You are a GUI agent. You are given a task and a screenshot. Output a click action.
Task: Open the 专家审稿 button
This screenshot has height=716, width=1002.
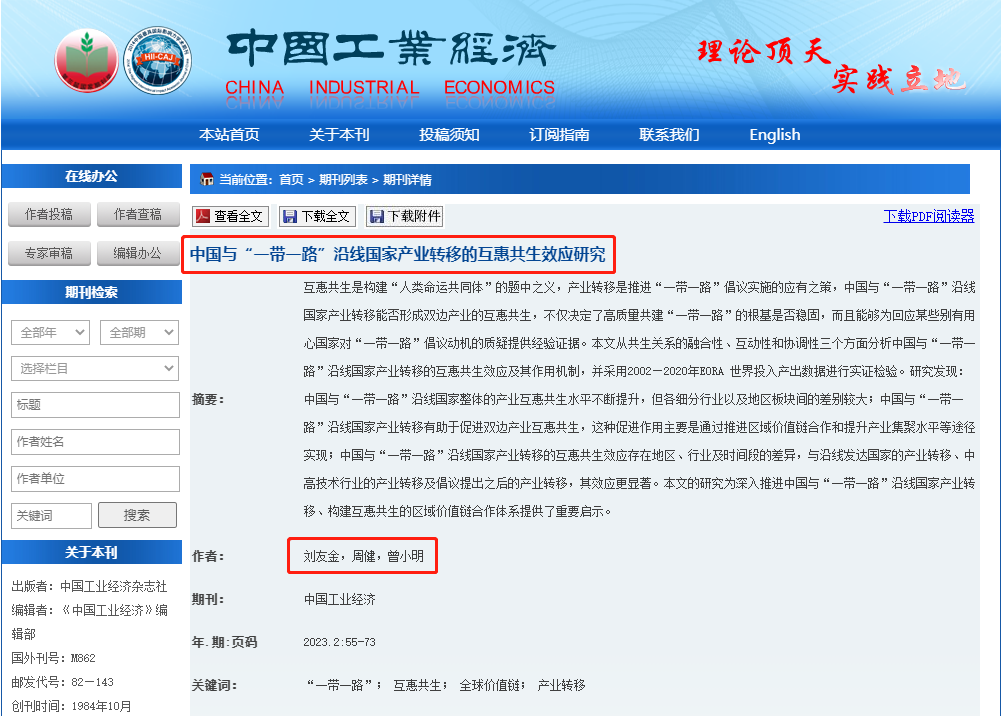tap(48, 253)
